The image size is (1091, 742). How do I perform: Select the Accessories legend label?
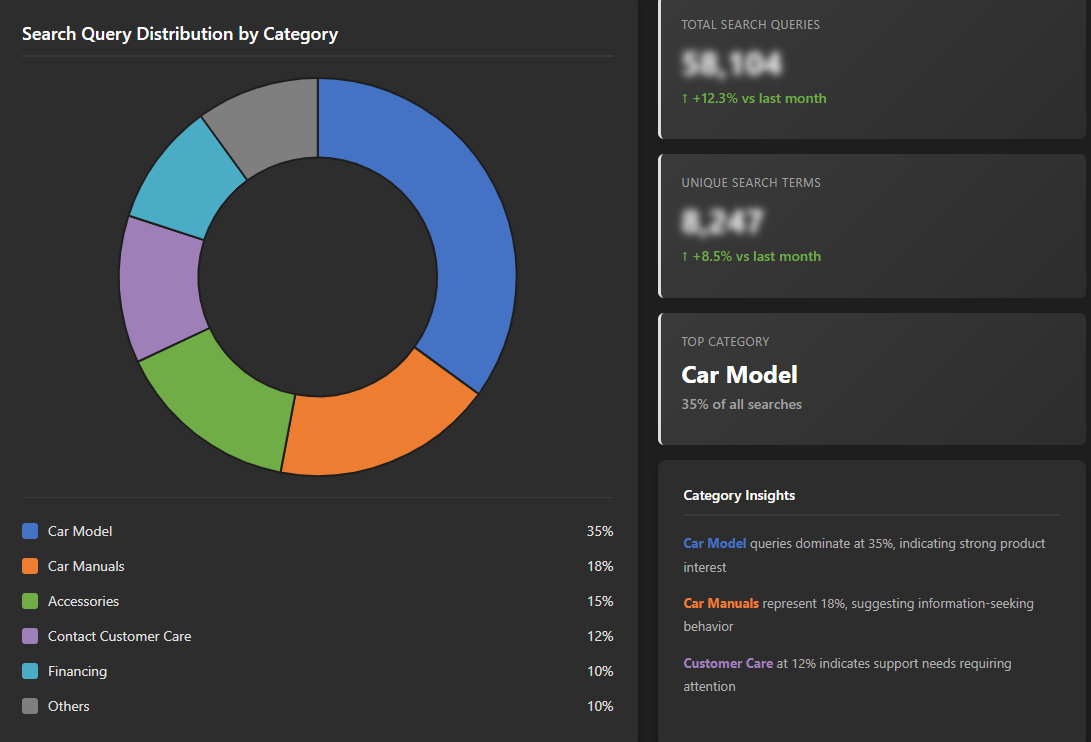[83, 601]
